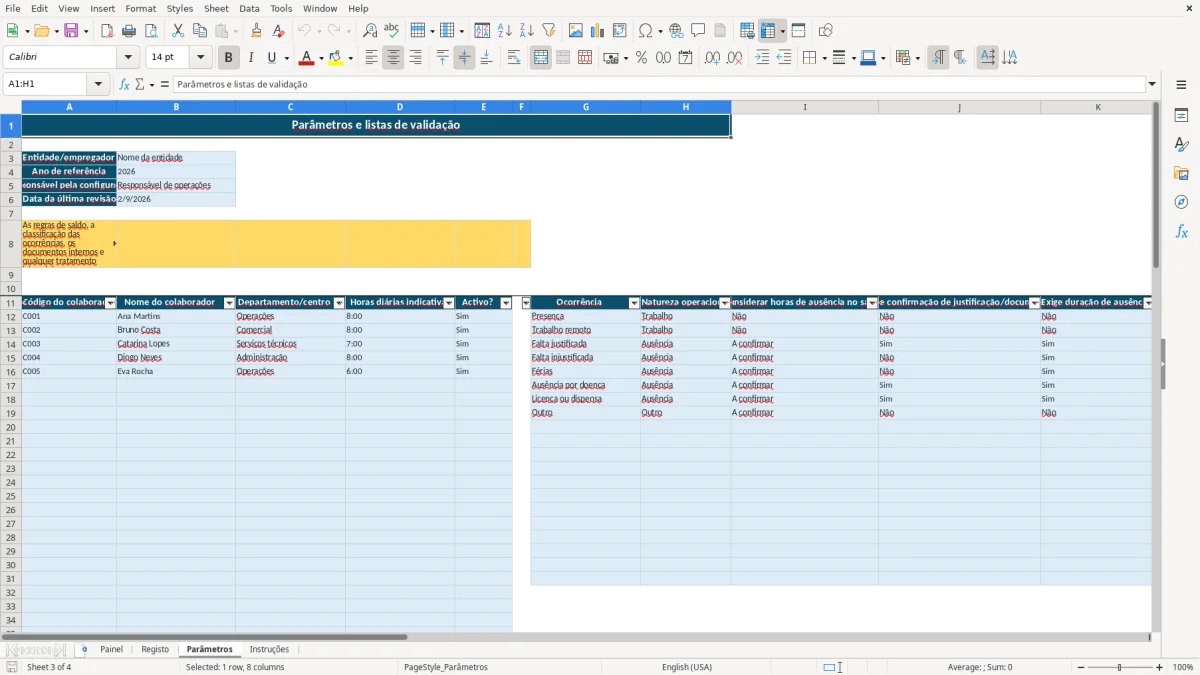Image resolution: width=1200 pixels, height=675 pixels.
Task: Toggle Freeze Rows and Columns button
Action: [x=768, y=31]
